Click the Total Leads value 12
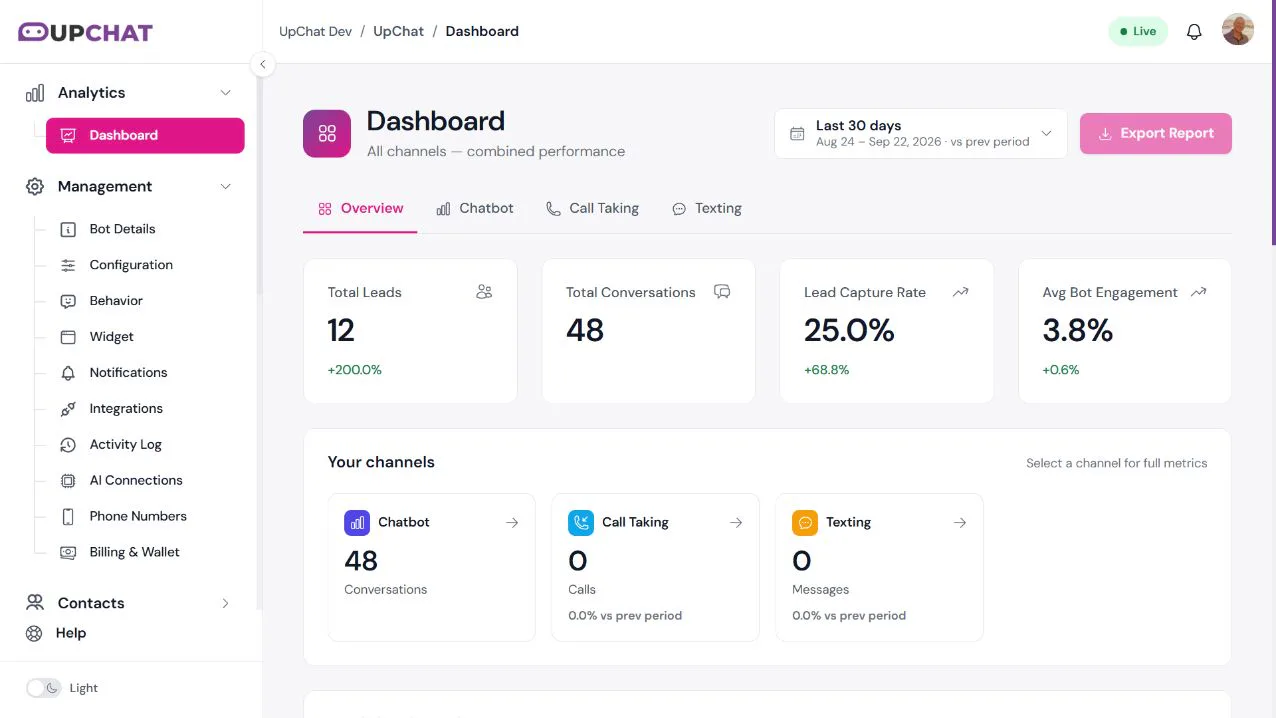 tap(341, 331)
